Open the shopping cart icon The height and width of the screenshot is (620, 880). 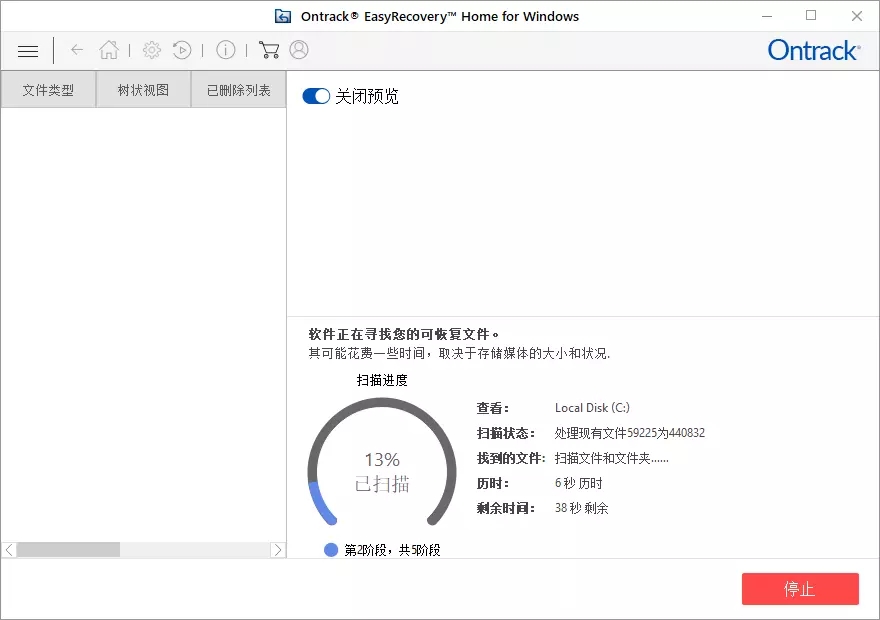pyautogui.click(x=269, y=50)
